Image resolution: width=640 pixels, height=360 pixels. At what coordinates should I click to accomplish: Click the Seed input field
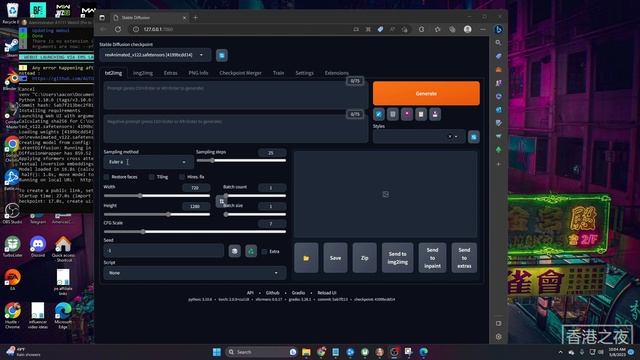pyautogui.click(x=164, y=251)
